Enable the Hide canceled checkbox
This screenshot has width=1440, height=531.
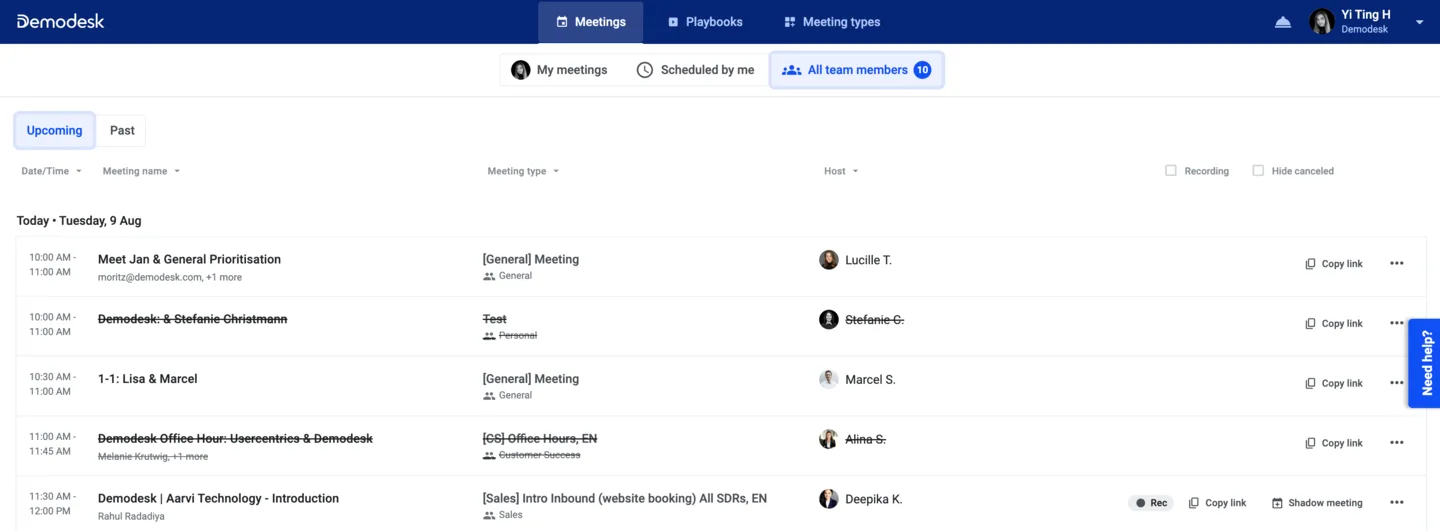pos(1258,171)
